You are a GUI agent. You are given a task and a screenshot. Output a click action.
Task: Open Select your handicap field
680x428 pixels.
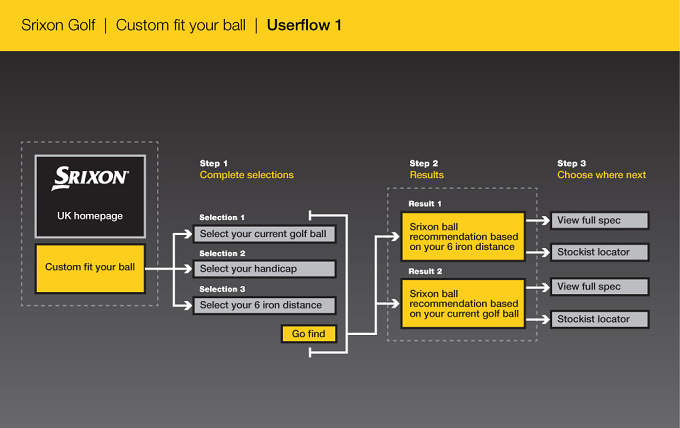[265, 269]
